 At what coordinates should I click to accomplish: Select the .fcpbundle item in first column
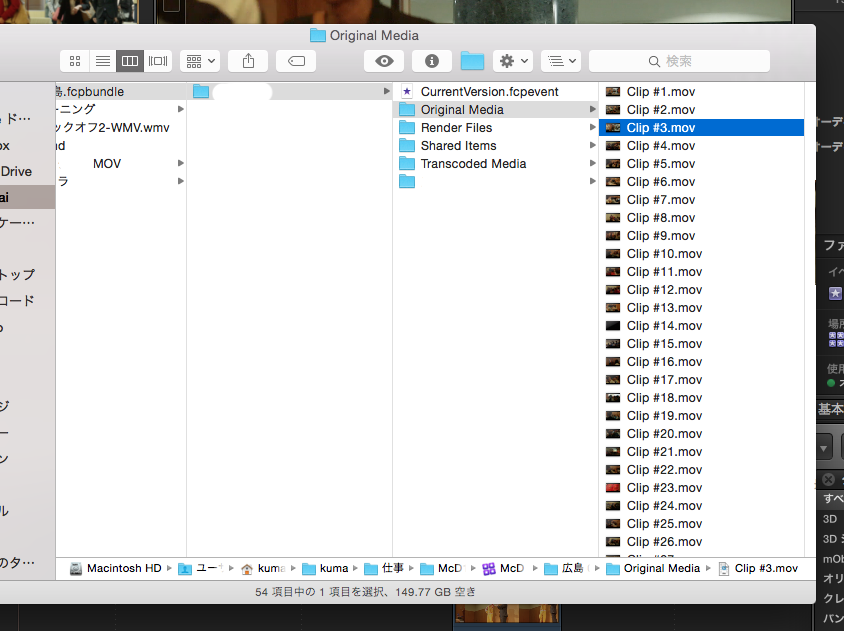click(x=121, y=92)
